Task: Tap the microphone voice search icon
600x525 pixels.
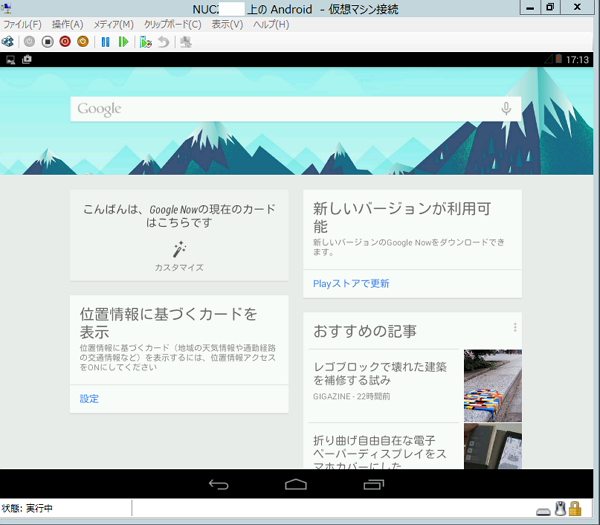Action: [x=506, y=109]
